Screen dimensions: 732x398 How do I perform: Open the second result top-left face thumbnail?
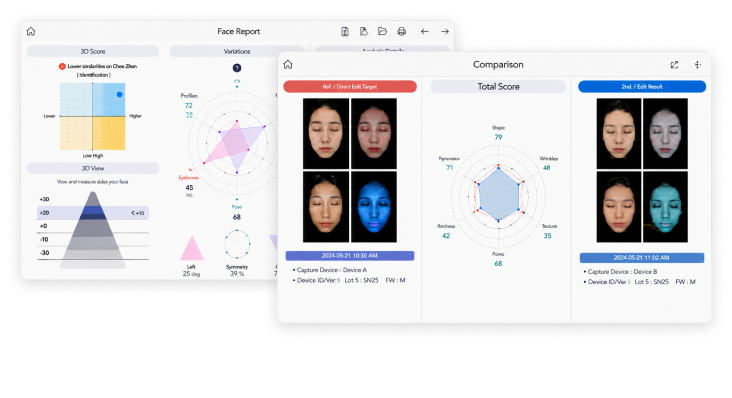pos(619,133)
